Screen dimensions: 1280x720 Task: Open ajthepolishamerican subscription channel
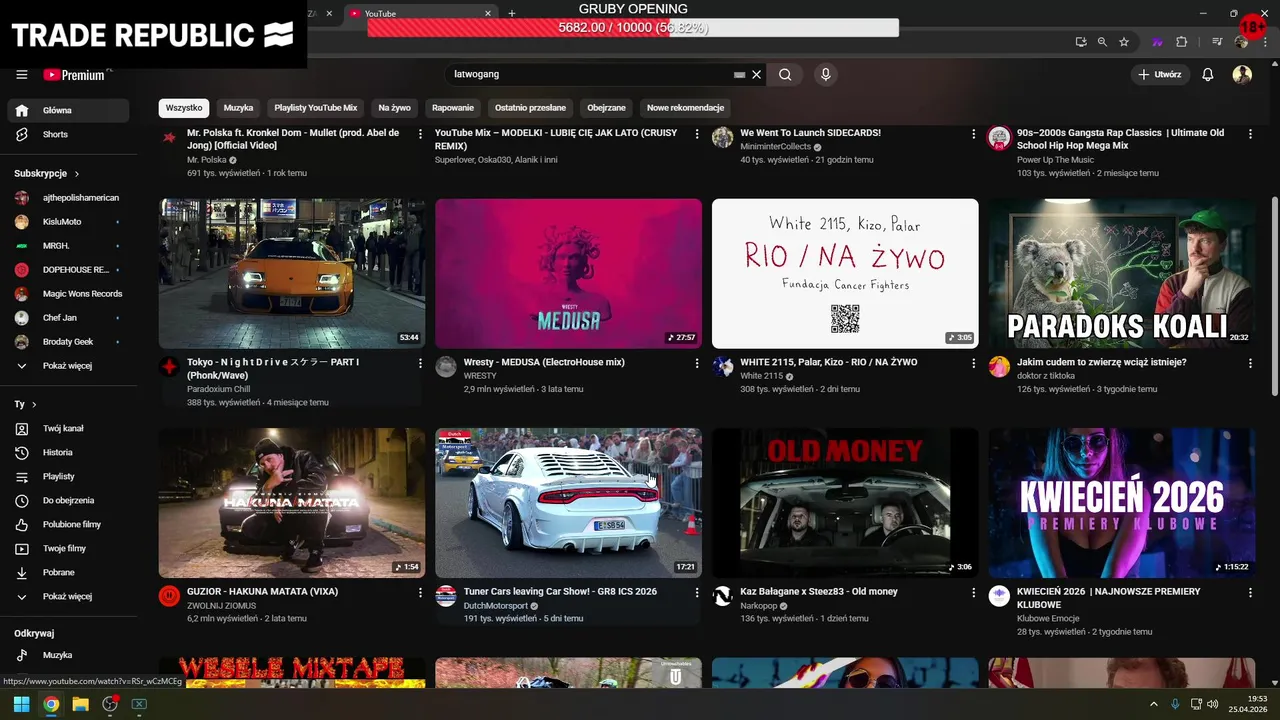tap(68, 198)
